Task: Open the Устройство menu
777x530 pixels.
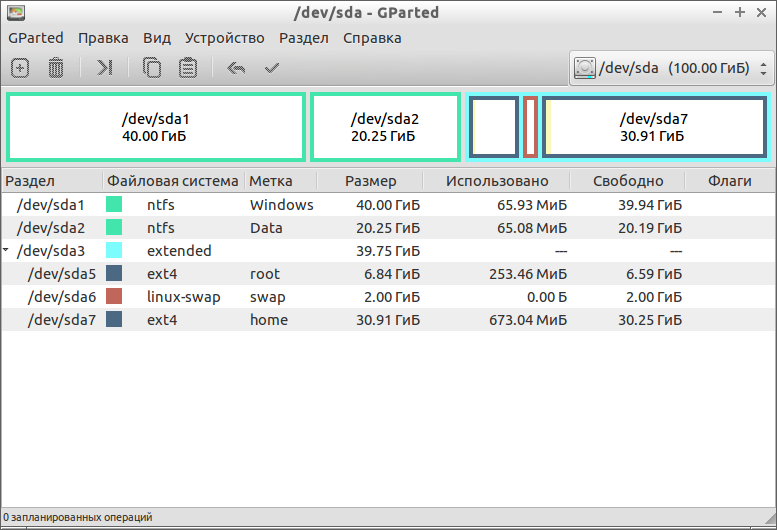Action: pos(224,38)
